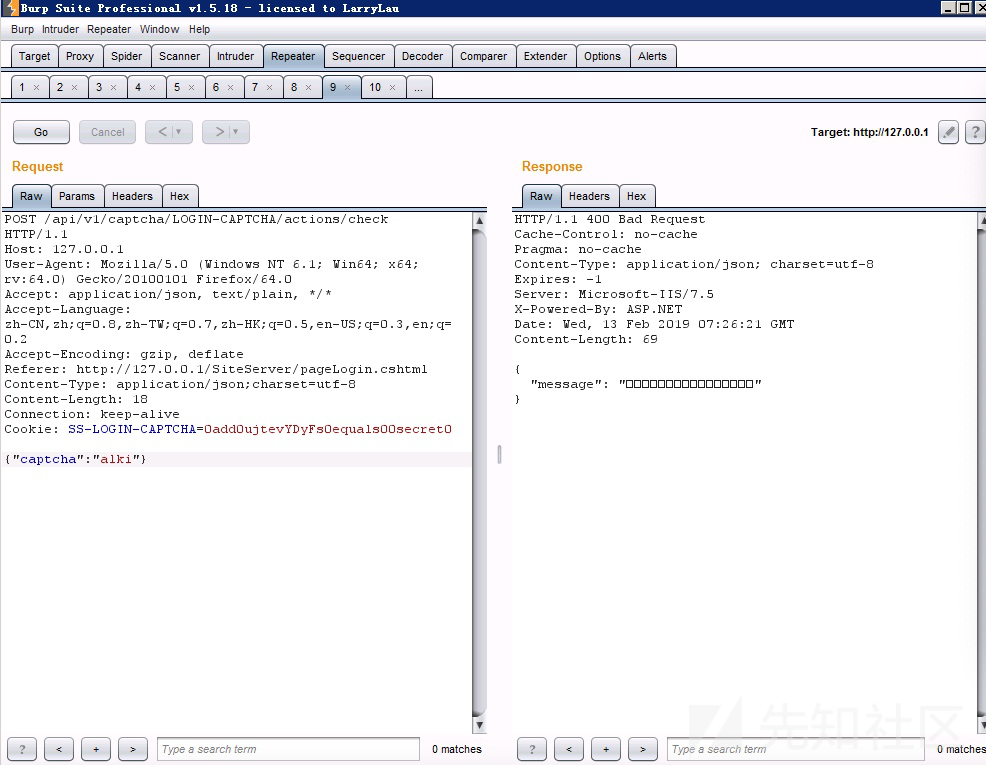Switch request view to Headers
Screen dimensions: 986x765
(x=132, y=196)
